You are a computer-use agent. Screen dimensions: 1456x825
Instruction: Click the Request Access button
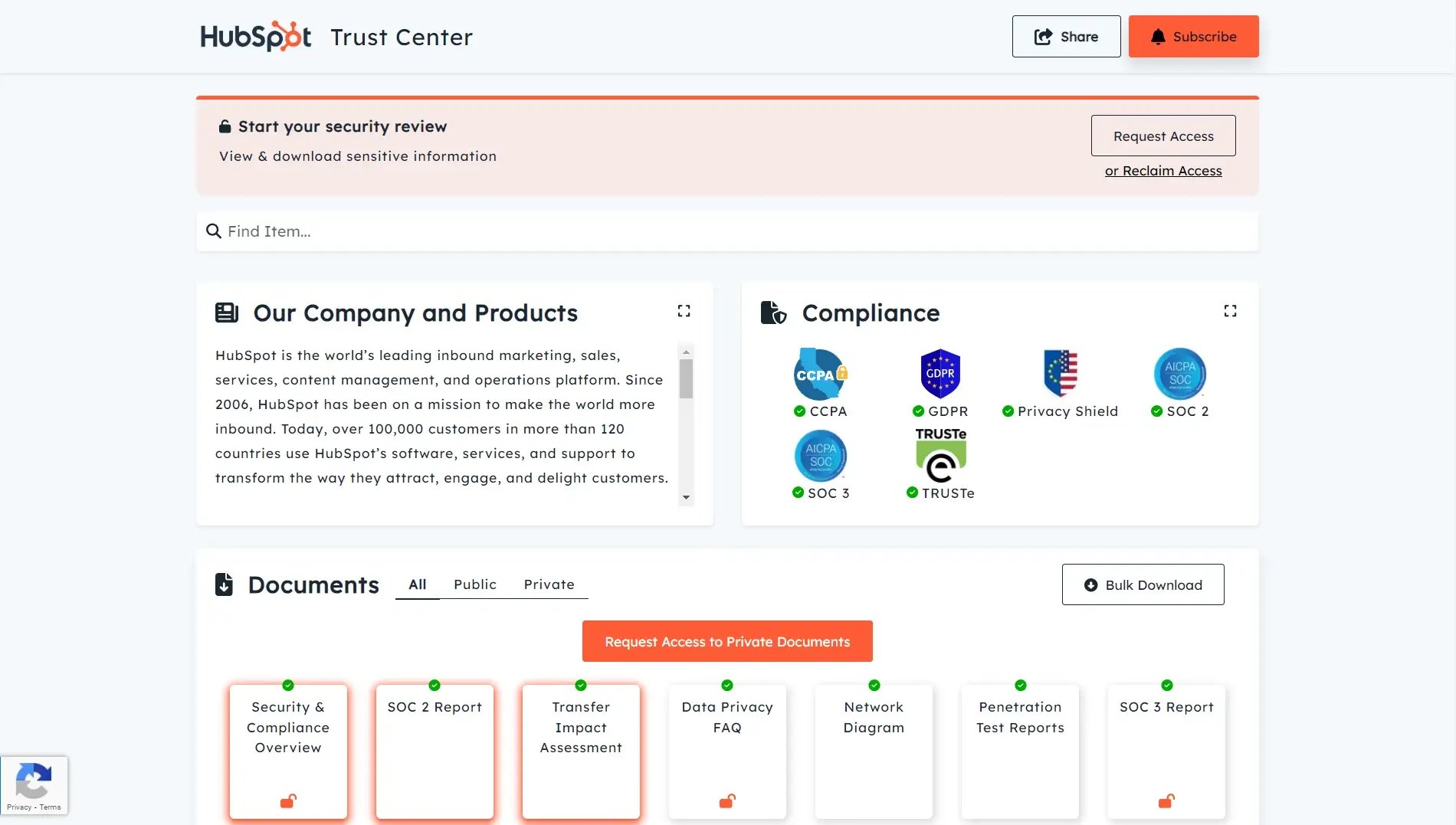point(1163,136)
